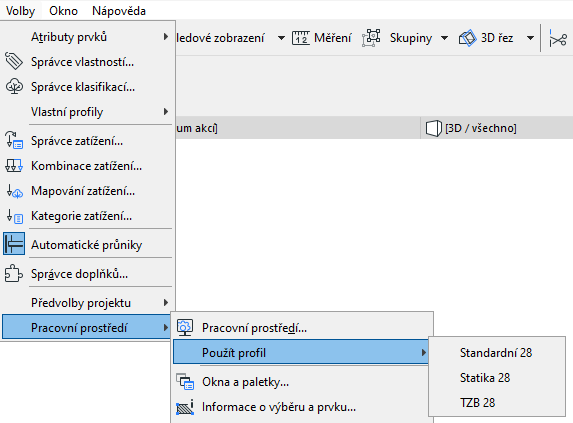Click Správce zatížení icon
The height and width of the screenshot is (423, 573).
click(14, 140)
